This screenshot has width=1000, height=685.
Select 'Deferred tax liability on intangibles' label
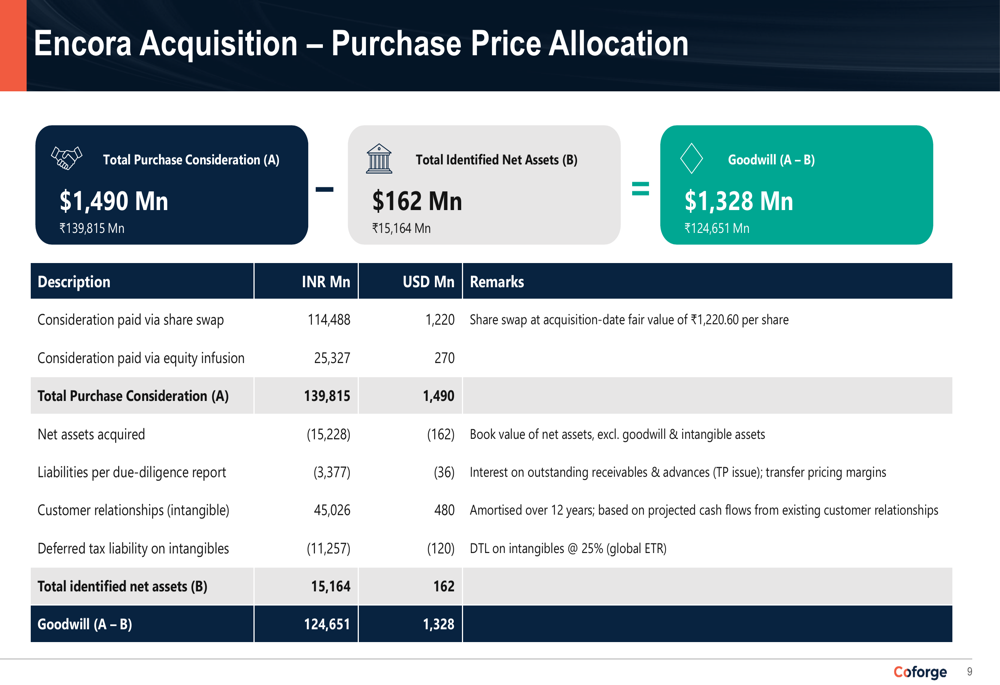tap(133, 549)
